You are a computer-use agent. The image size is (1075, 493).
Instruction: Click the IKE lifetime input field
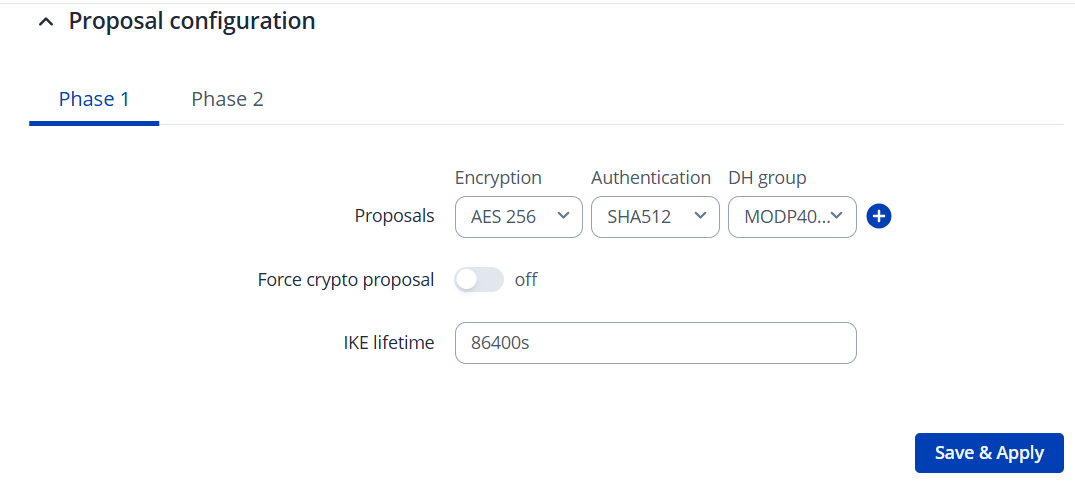click(655, 343)
